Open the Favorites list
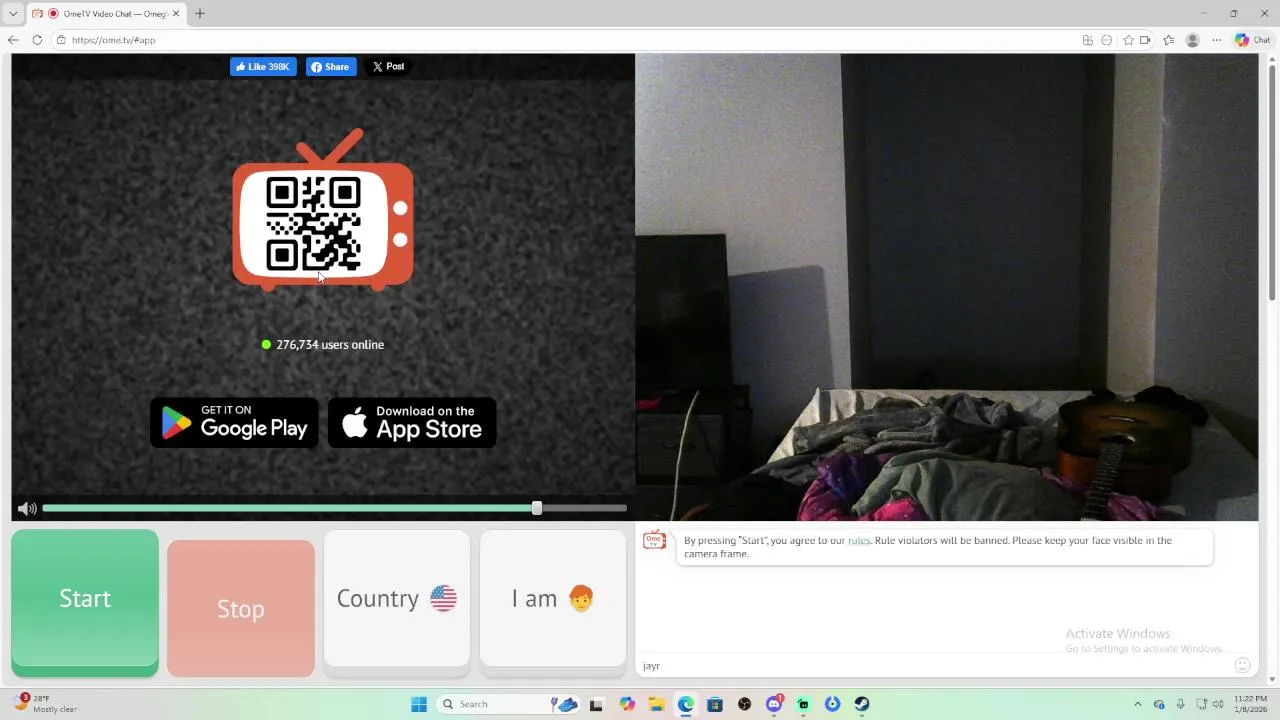This screenshot has height=720, width=1280. click(1168, 40)
